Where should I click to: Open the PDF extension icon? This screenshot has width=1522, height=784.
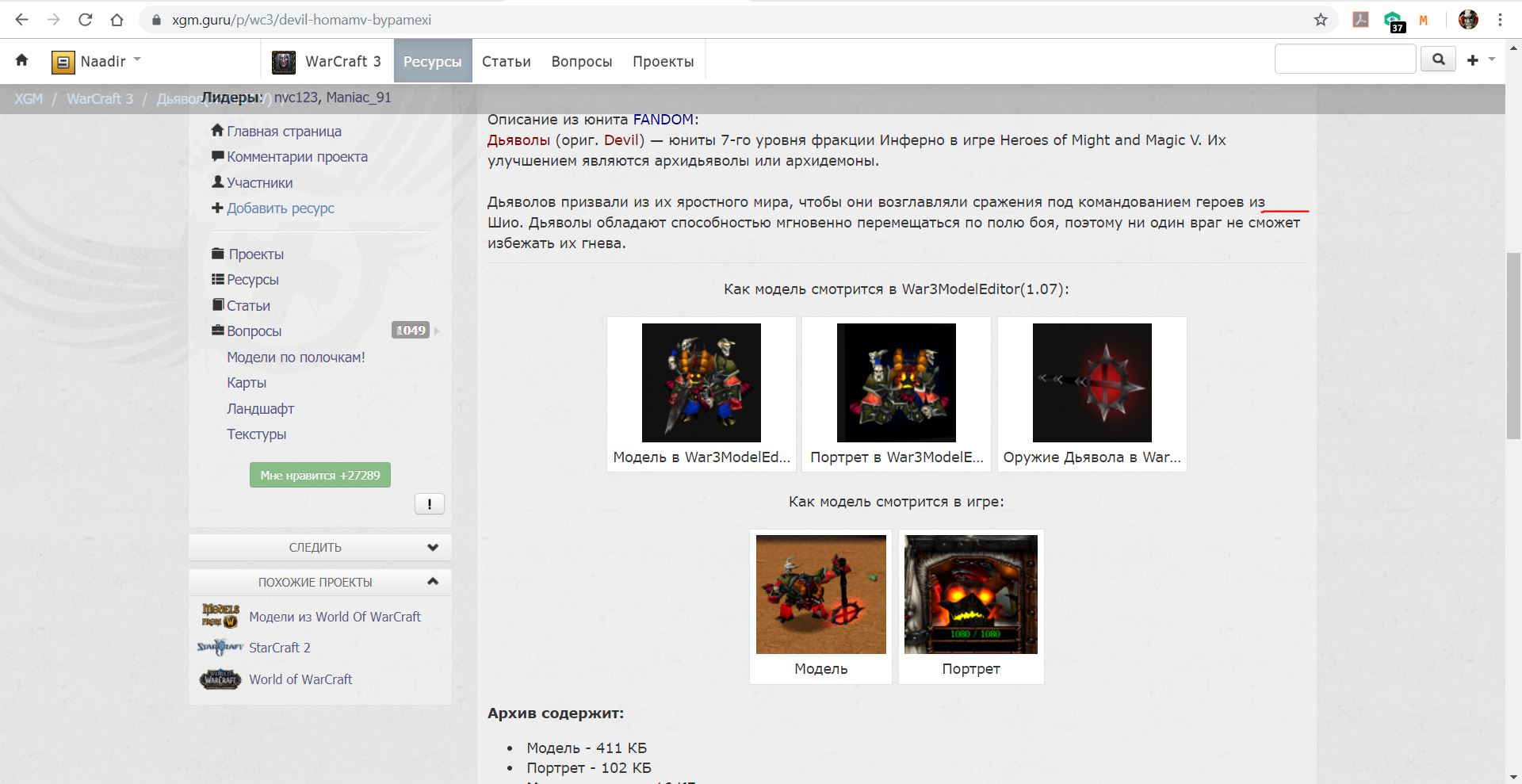[x=1360, y=20]
